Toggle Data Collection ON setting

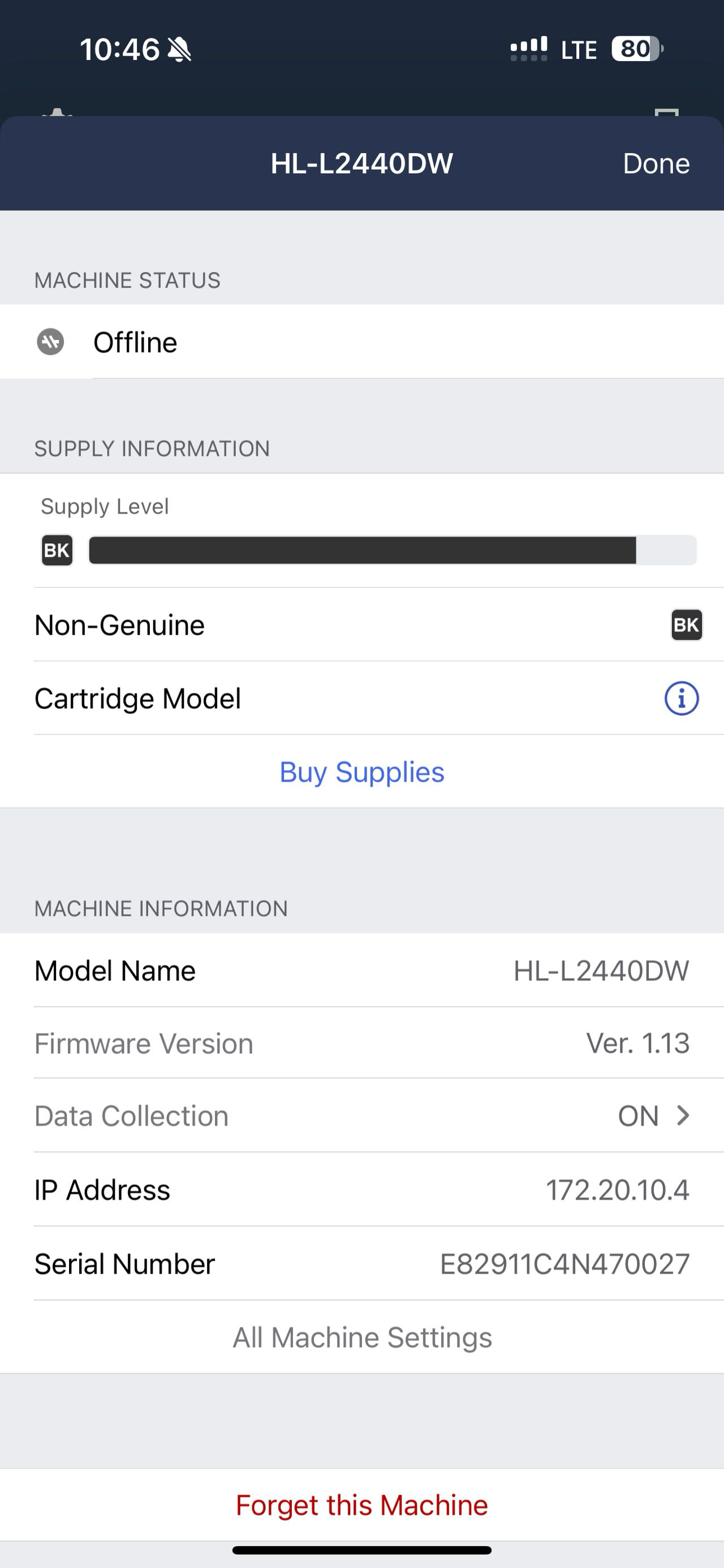(638, 1116)
